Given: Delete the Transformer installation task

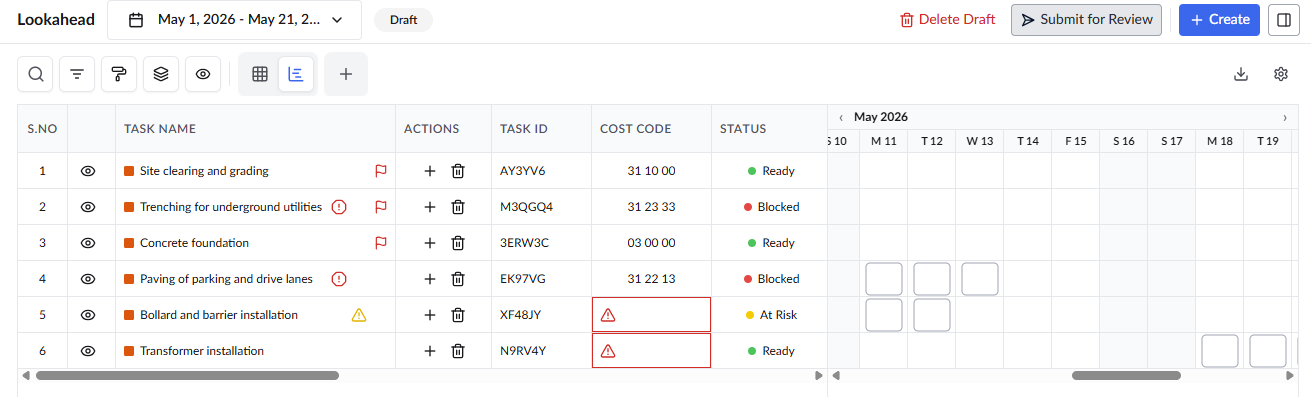Looking at the screenshot, I should (458, 351).
